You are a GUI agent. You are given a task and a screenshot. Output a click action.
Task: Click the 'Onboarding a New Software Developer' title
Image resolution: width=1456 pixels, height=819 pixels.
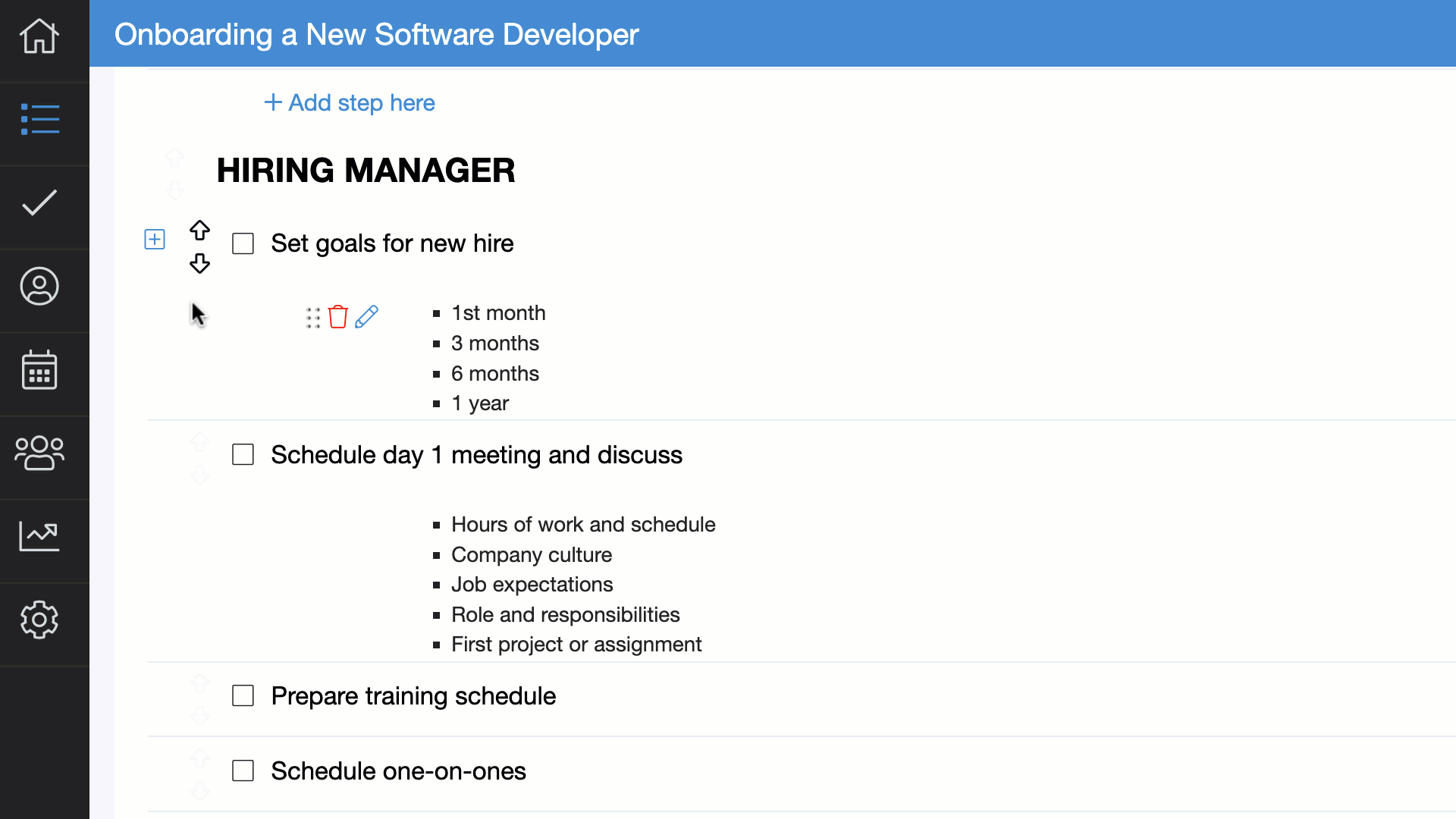(376, 34)
